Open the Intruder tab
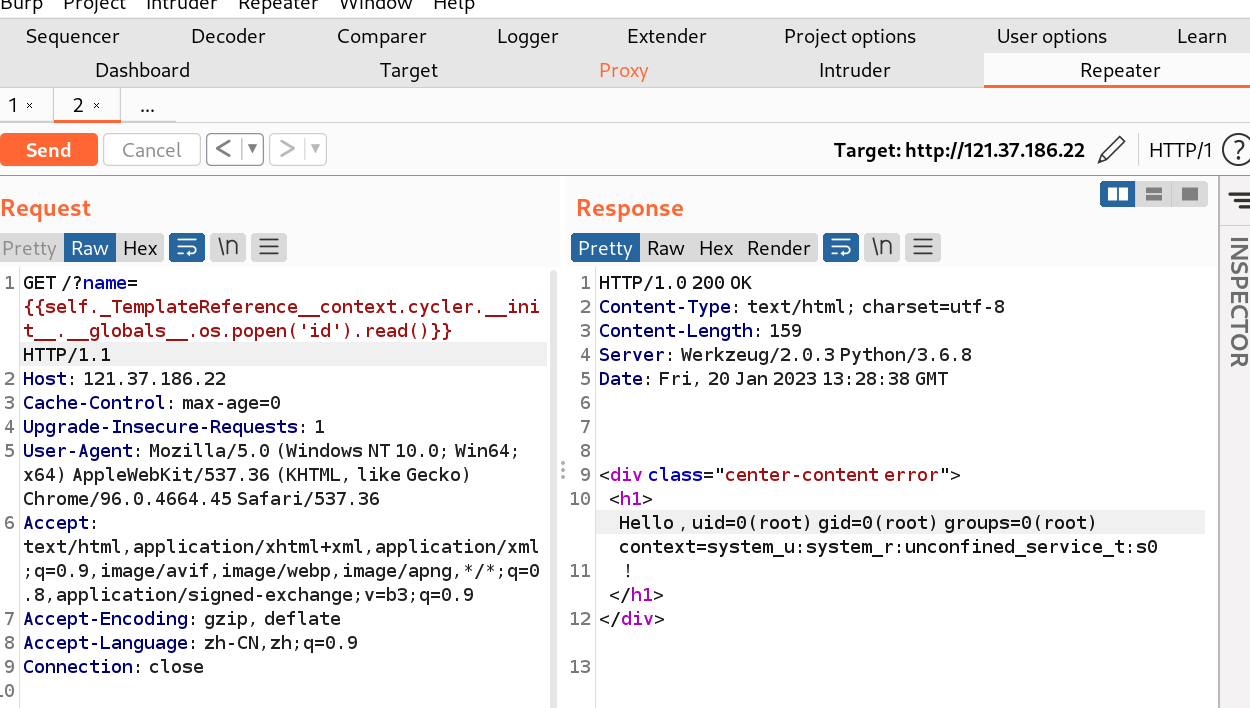This screenshot has height=708, width=1250. (x=855, y=70)
